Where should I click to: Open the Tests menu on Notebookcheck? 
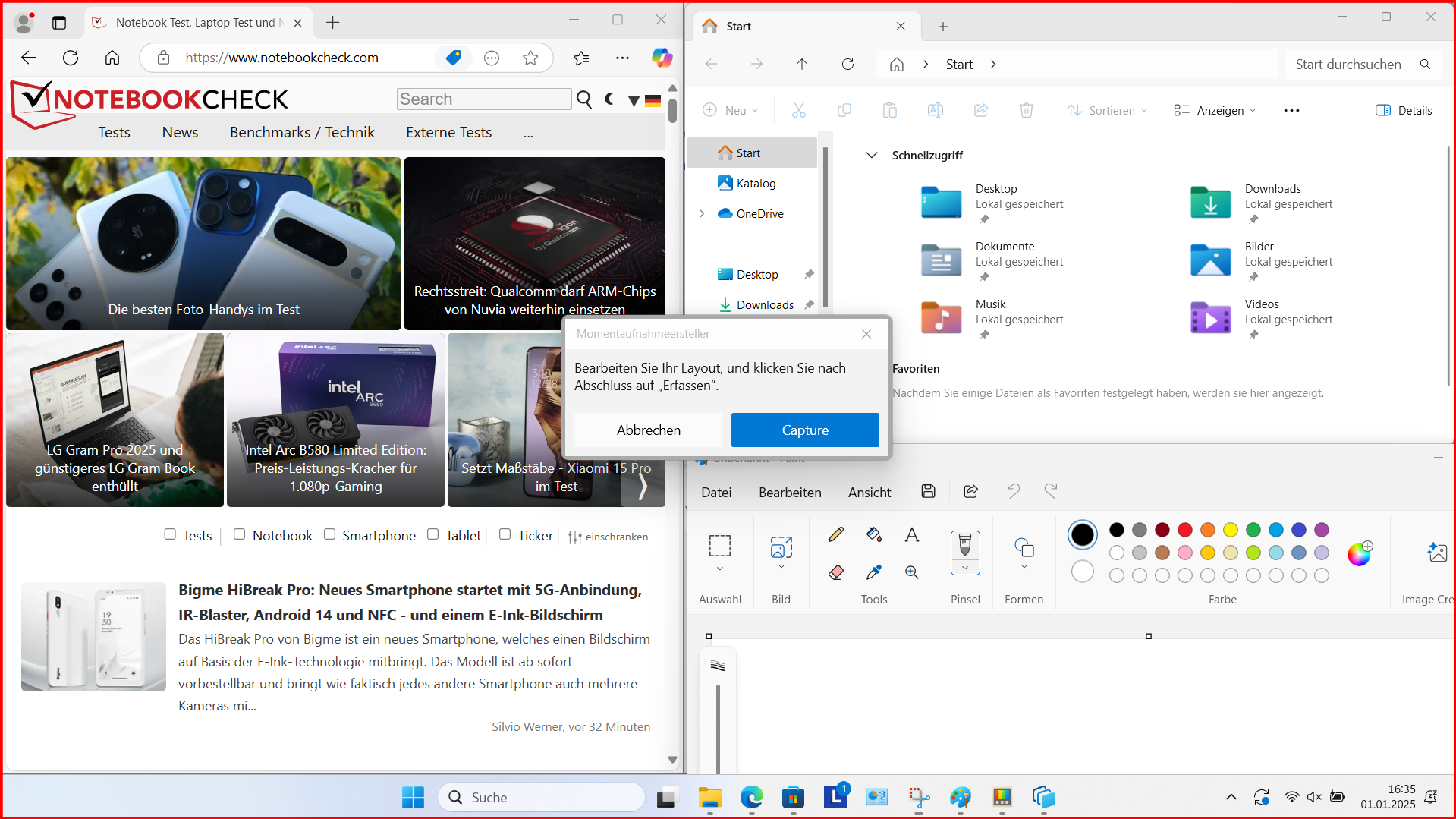click(x=114, y=132)
